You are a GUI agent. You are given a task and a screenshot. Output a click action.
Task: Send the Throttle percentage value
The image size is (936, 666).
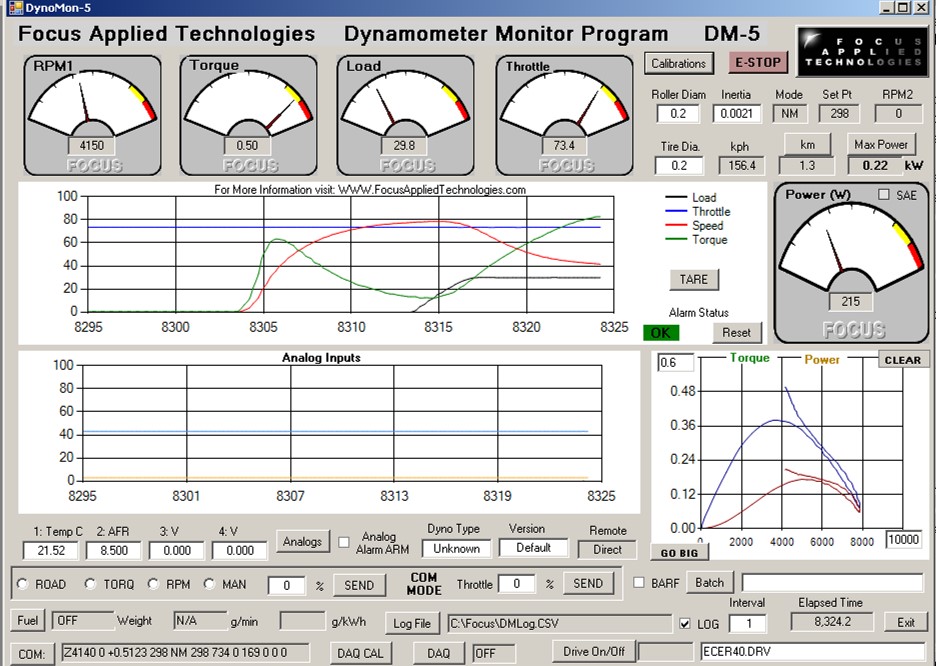(588, 584)
